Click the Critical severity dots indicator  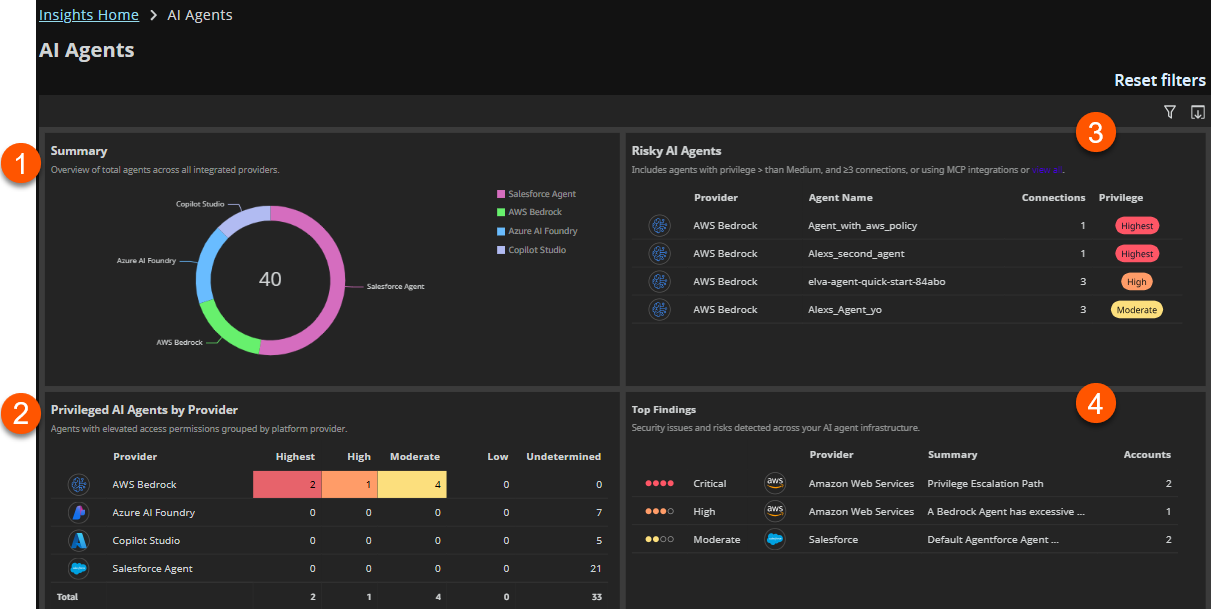point(660,484)
